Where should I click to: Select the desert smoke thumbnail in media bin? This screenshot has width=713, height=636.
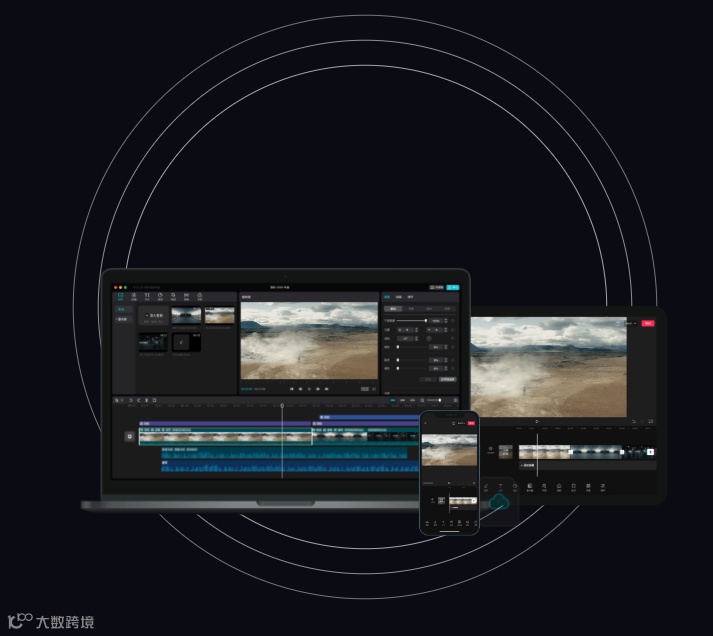click(220, 315)
